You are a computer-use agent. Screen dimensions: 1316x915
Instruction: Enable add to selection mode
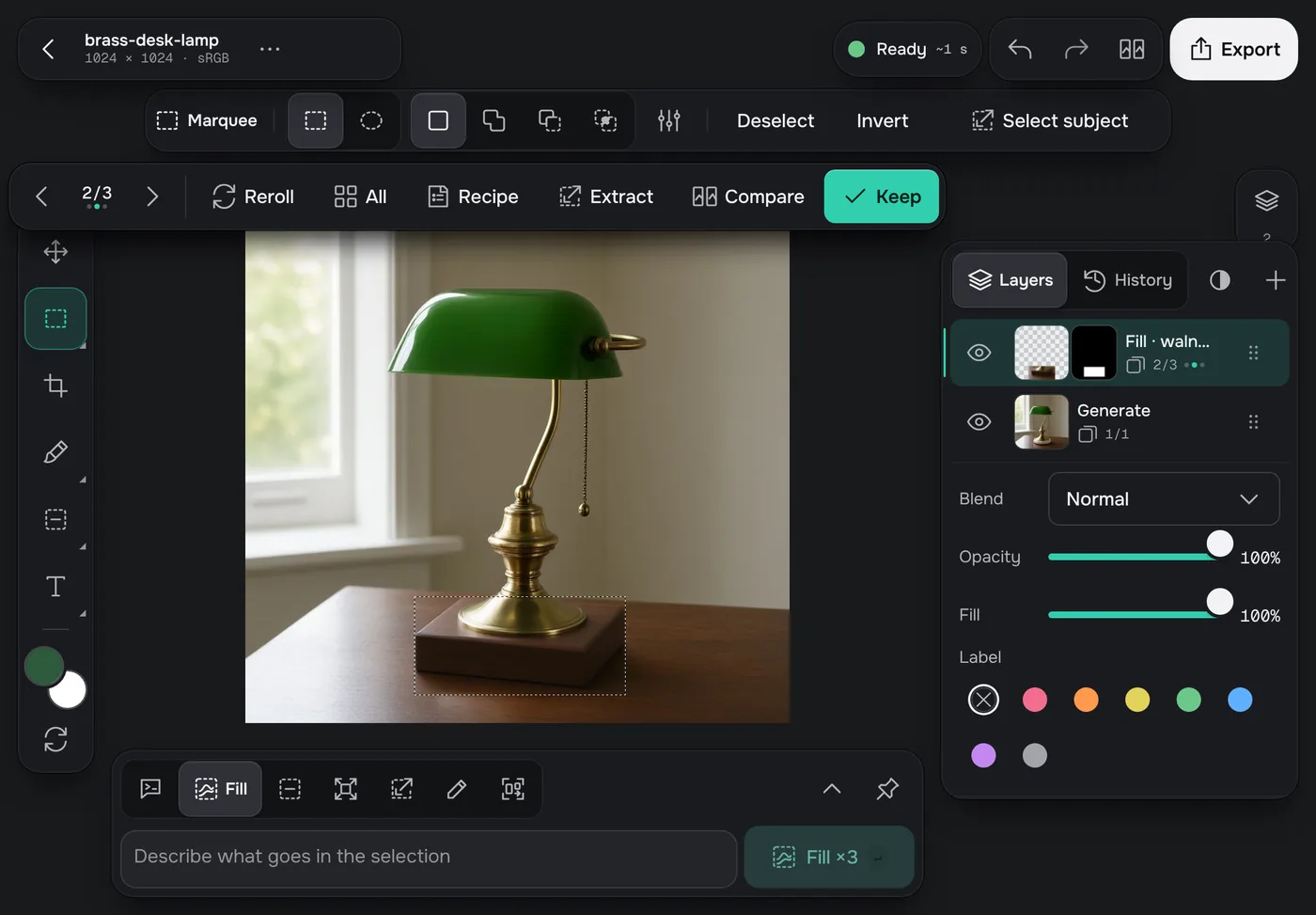point(494,120)
